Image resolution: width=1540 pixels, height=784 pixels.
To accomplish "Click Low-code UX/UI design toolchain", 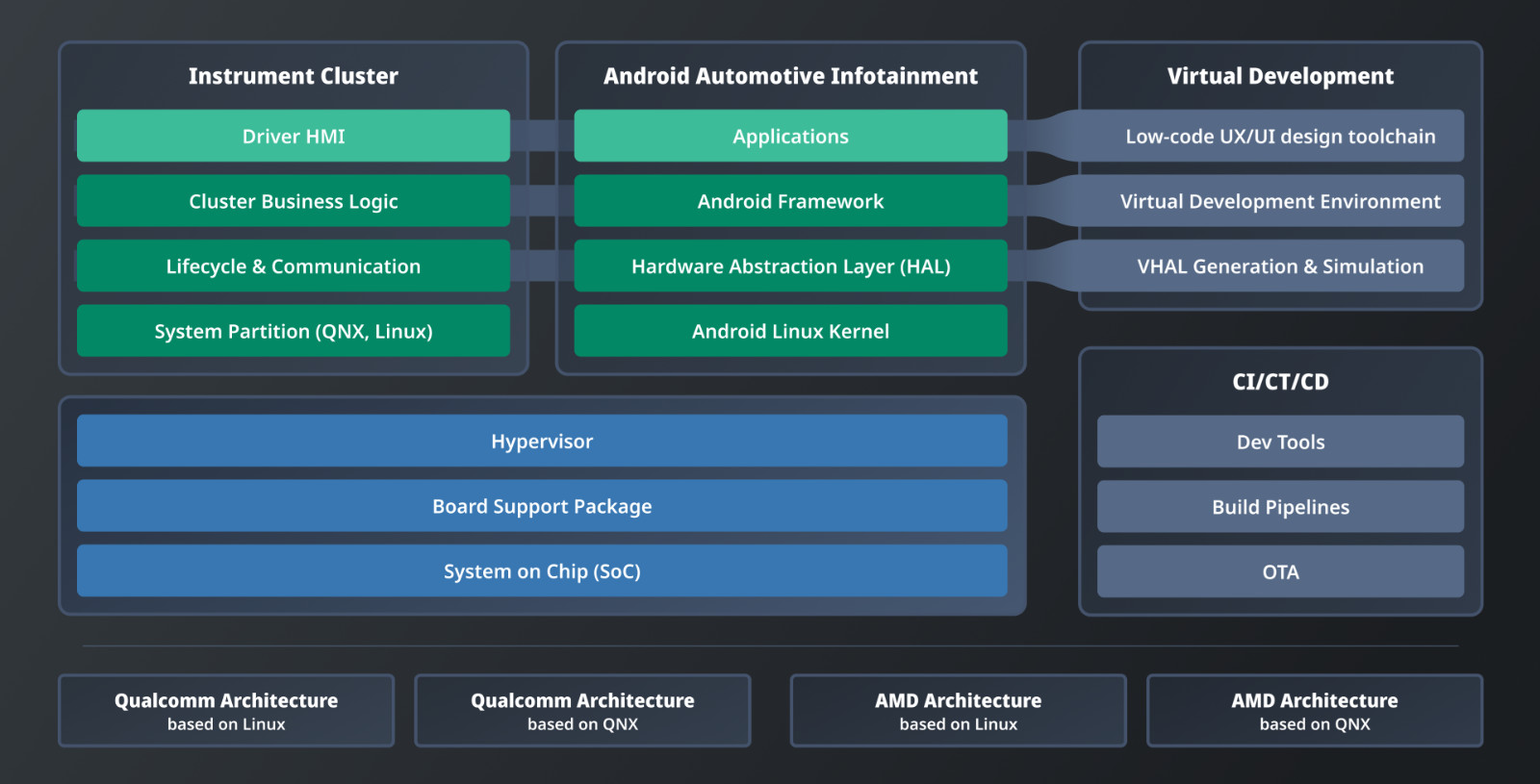I will [1280, 137].
